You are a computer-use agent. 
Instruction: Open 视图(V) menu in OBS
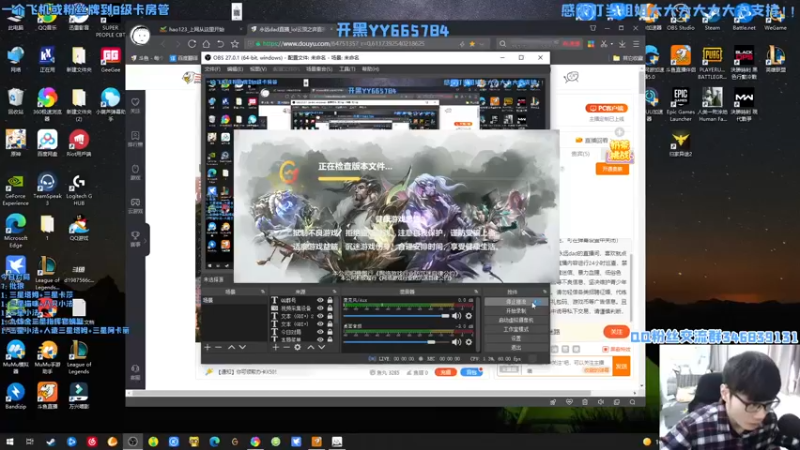tap(258, 69)
